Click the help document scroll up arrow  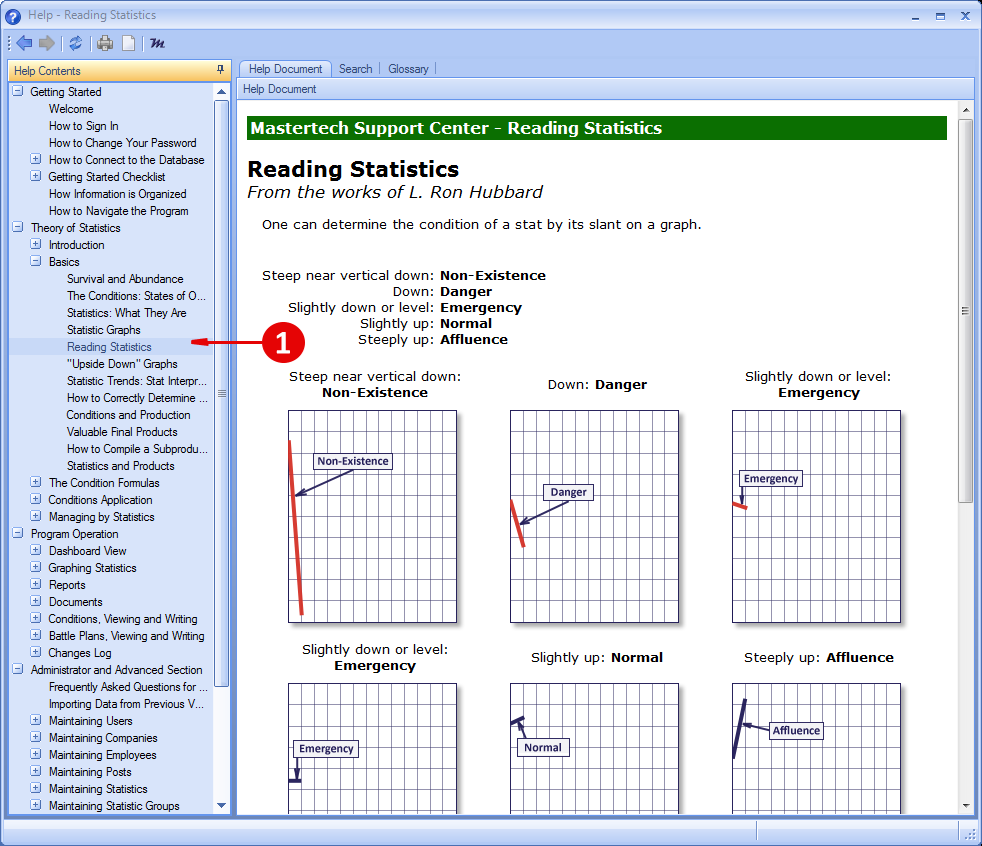tap(966, 110)
